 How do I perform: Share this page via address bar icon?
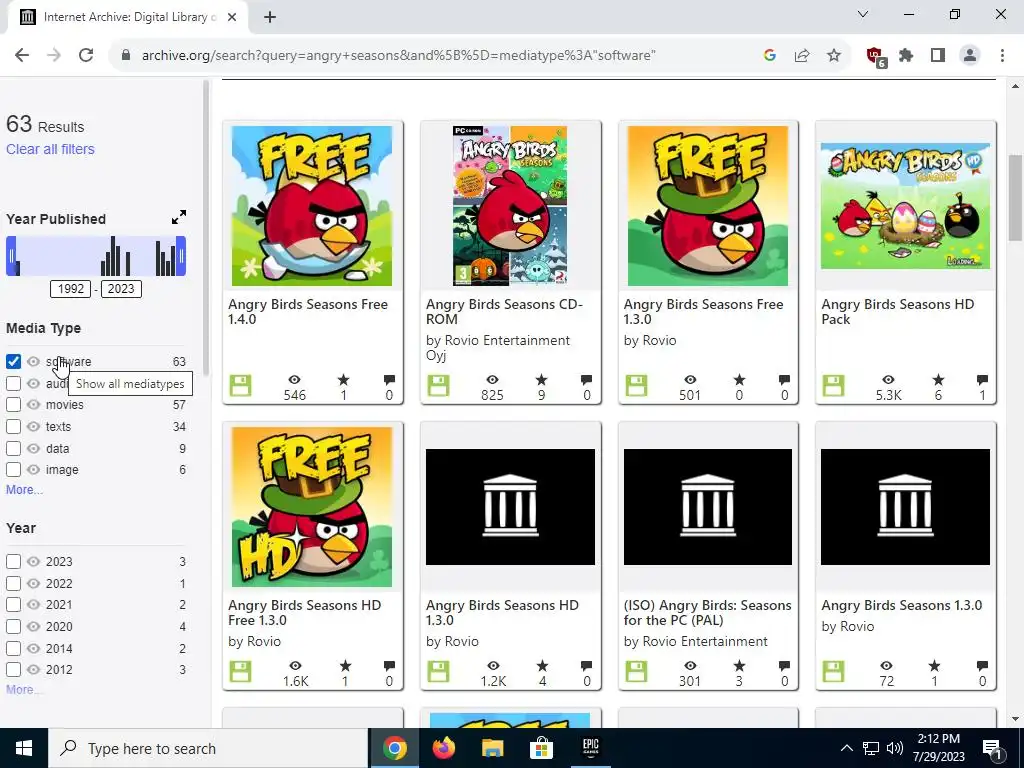point(802,56)
